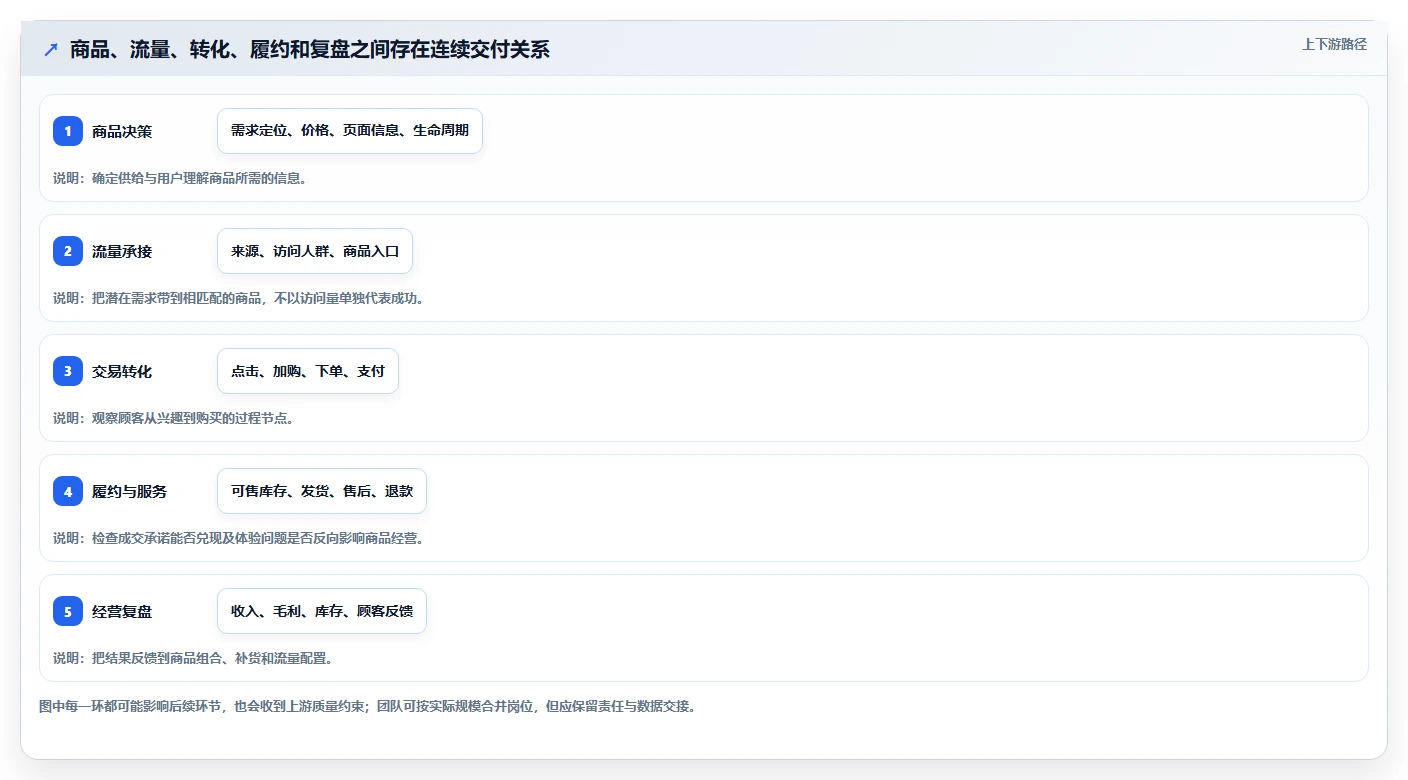
Task: Select step number badge 1
Action: tap(68, 131)
